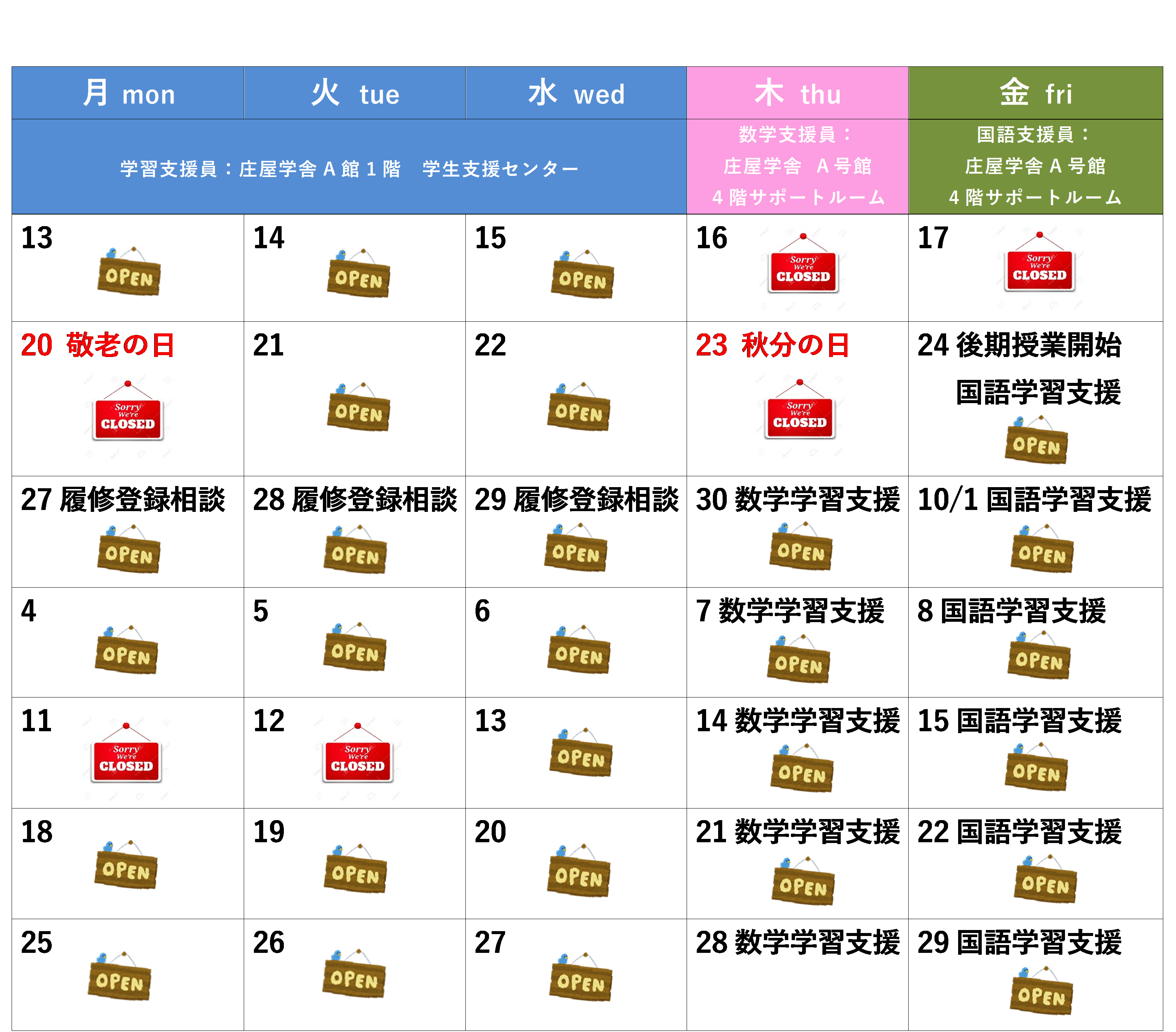This screenshot has width=1176, height=1032.
Task: Select the 水 wed column header
Action: [576, 93]
